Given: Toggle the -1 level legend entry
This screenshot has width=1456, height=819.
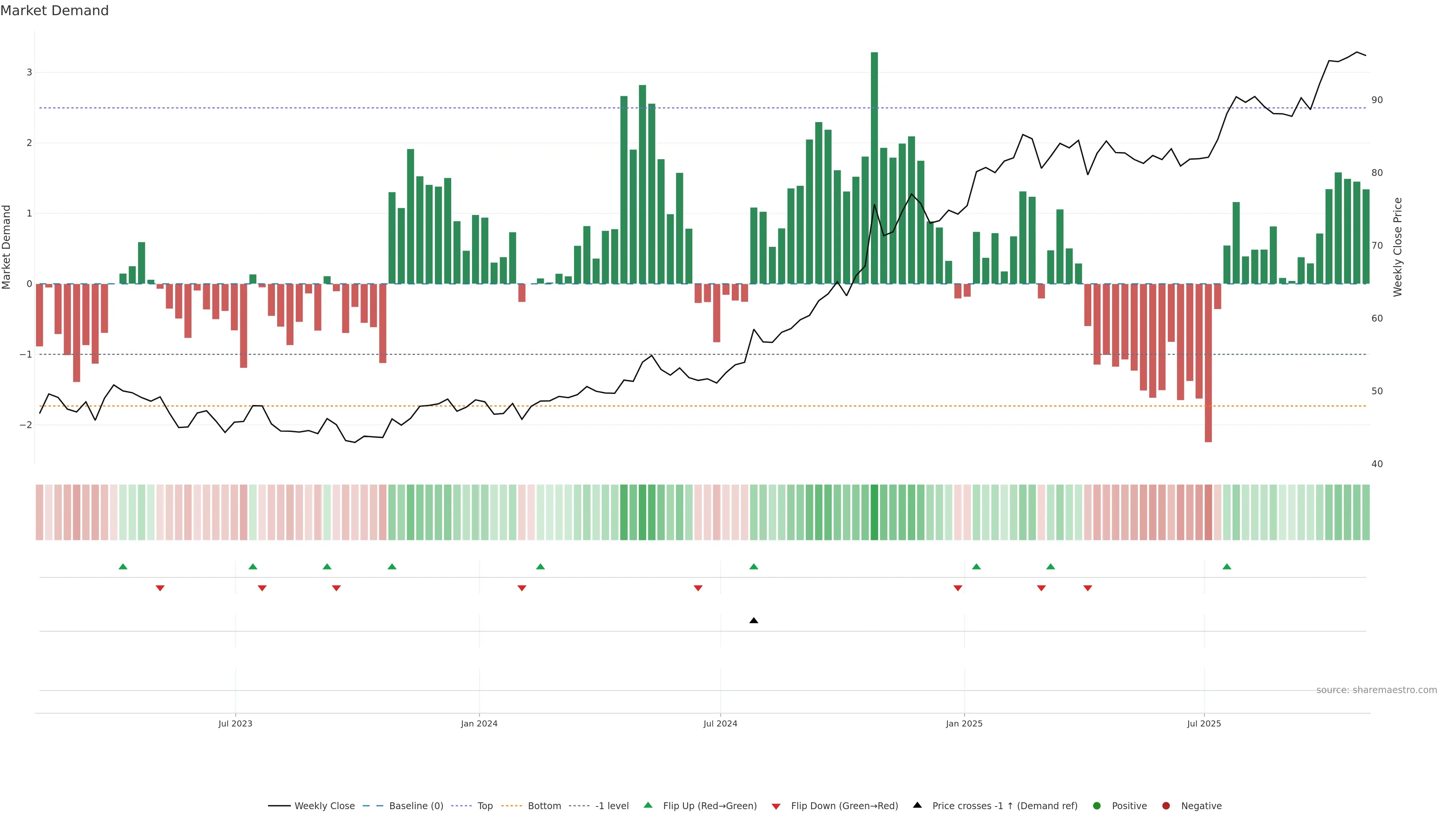Looking at the screenshot, I should 612,805.
